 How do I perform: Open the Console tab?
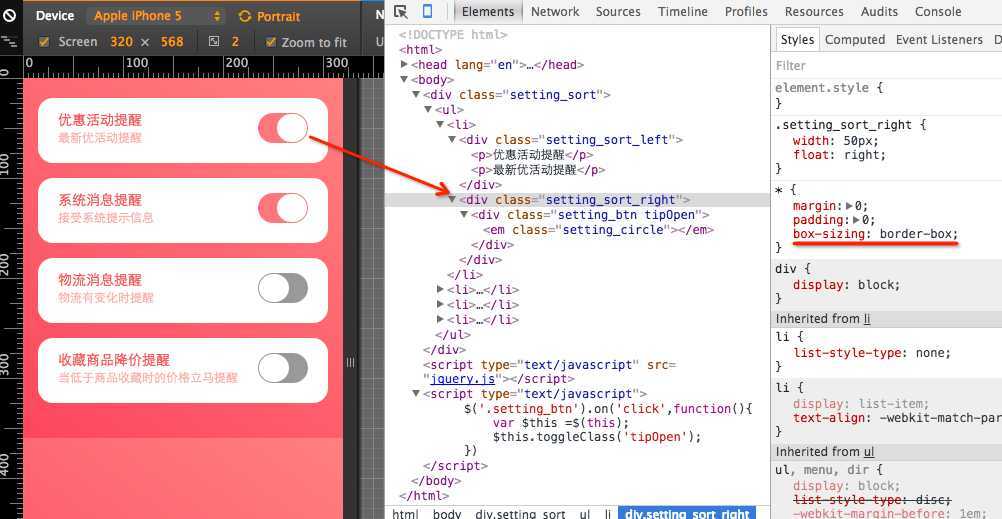click(x=938, y=12)
